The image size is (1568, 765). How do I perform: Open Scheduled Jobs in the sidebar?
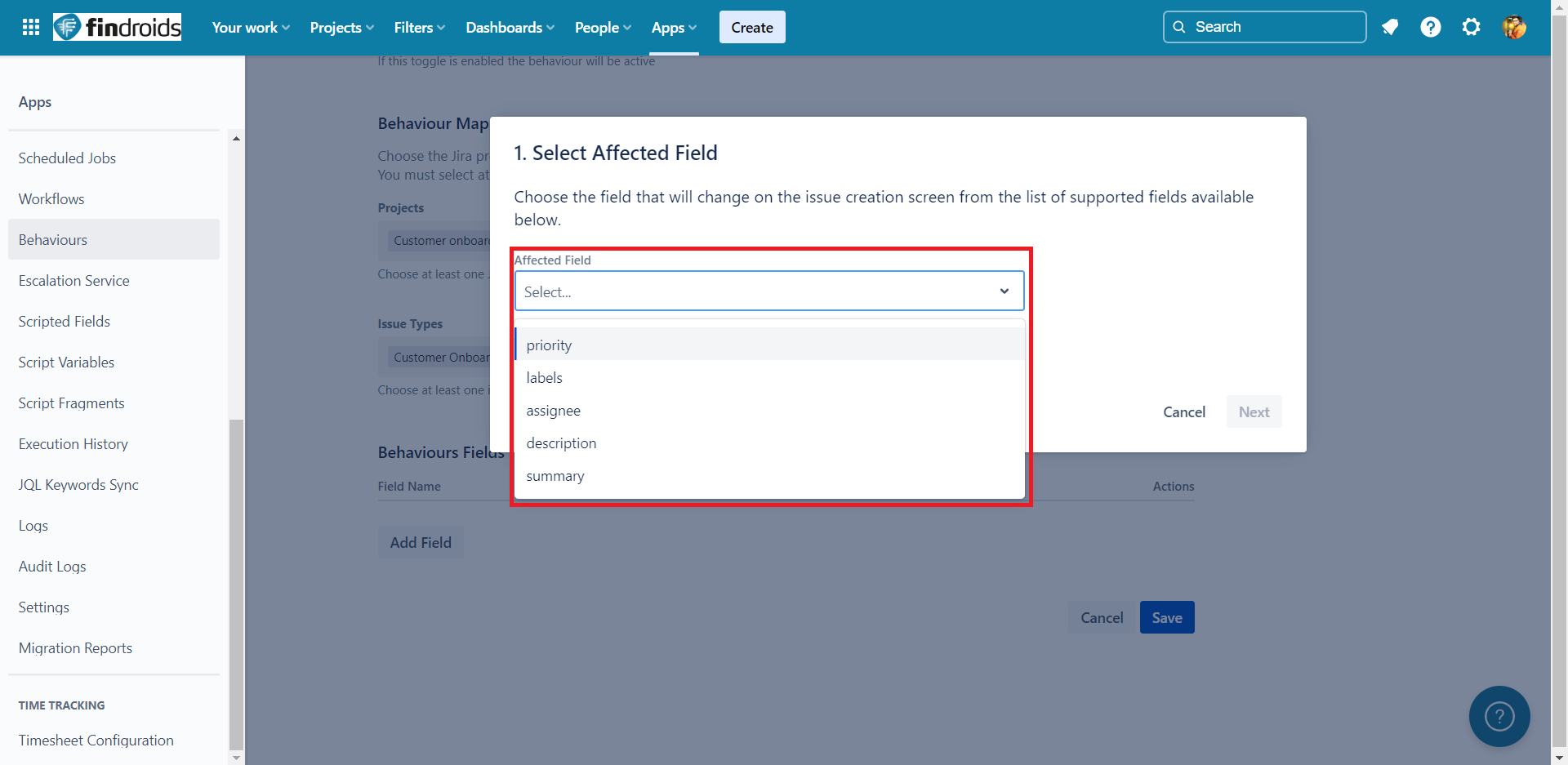coord(114,158)
